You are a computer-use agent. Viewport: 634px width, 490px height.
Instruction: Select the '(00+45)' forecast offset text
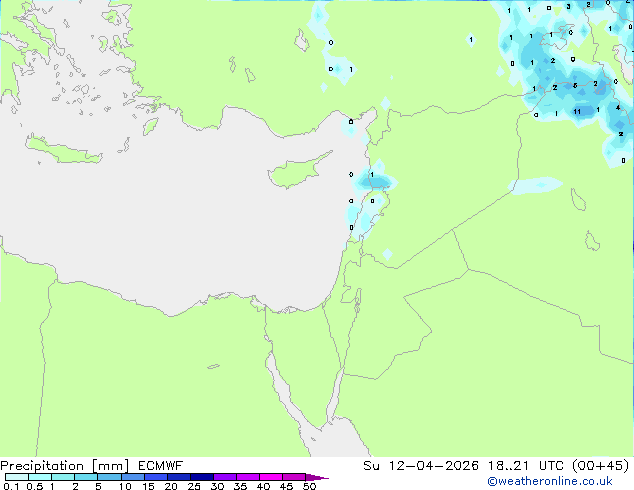pyautogui.click(x=601, y=466)
